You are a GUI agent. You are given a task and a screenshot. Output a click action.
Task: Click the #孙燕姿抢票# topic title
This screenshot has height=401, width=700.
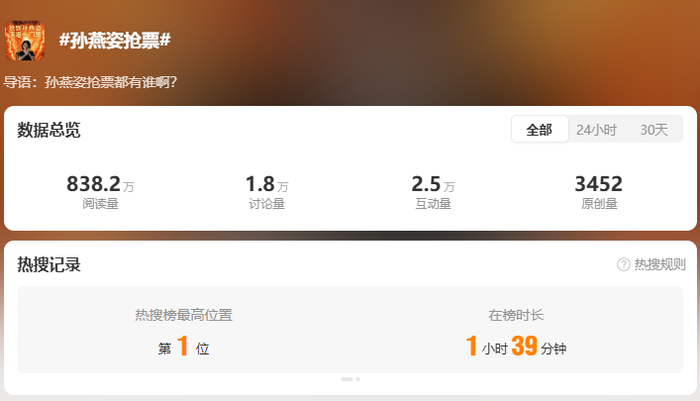[x=115, y=41]
